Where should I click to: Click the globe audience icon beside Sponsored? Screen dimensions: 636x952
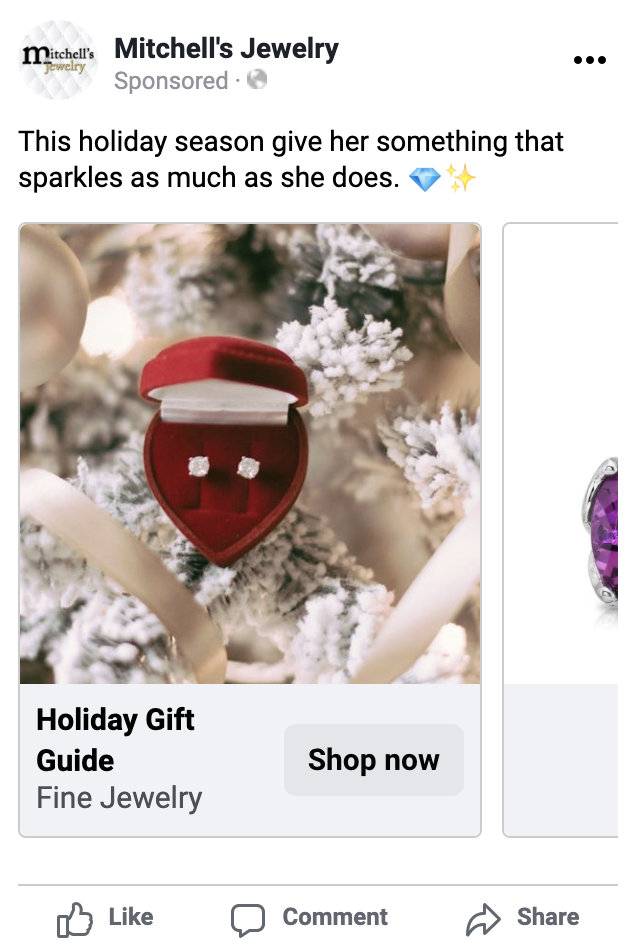click(x=257, y=80)
